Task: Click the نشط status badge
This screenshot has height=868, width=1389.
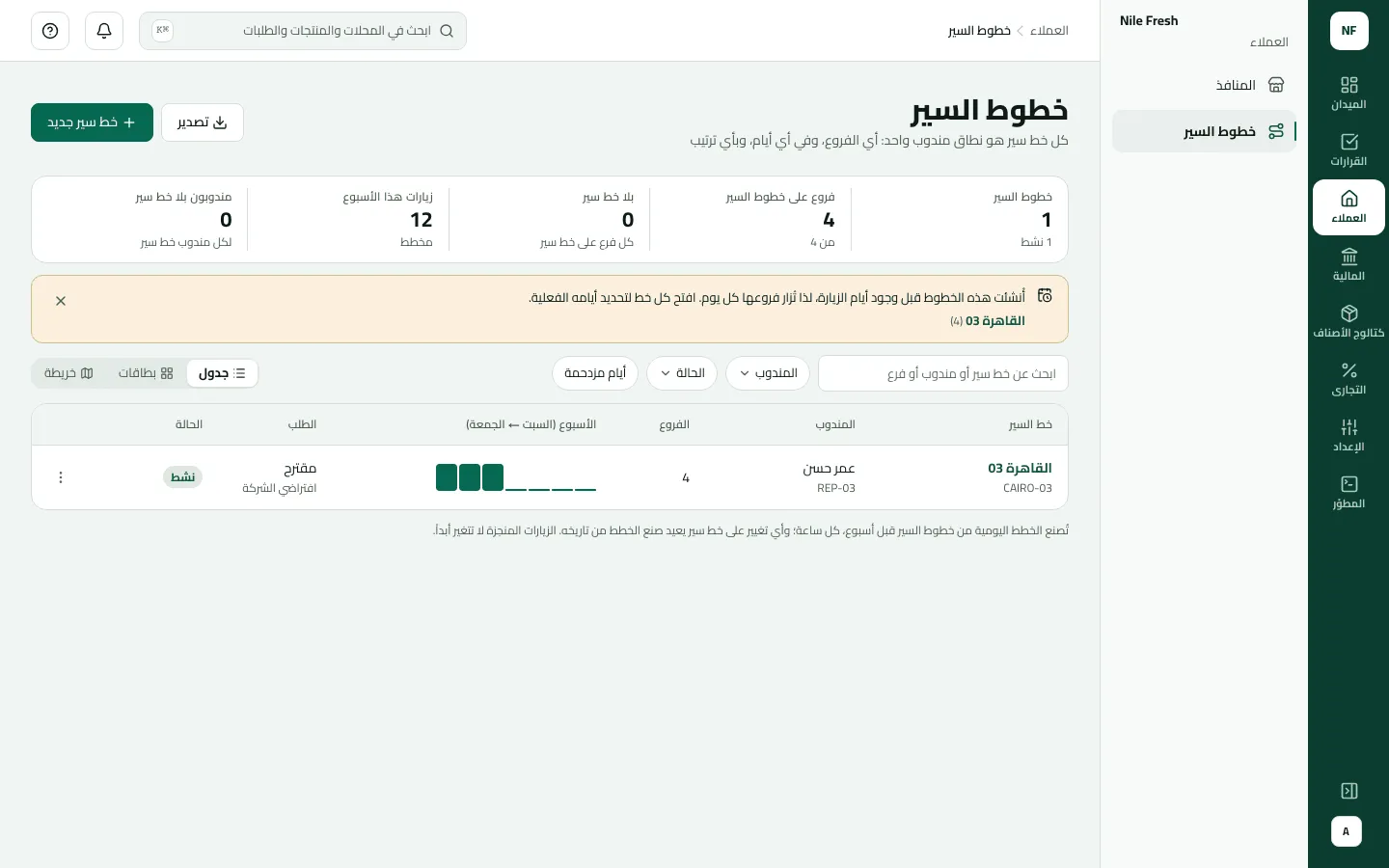Action: tap(182, 477)
